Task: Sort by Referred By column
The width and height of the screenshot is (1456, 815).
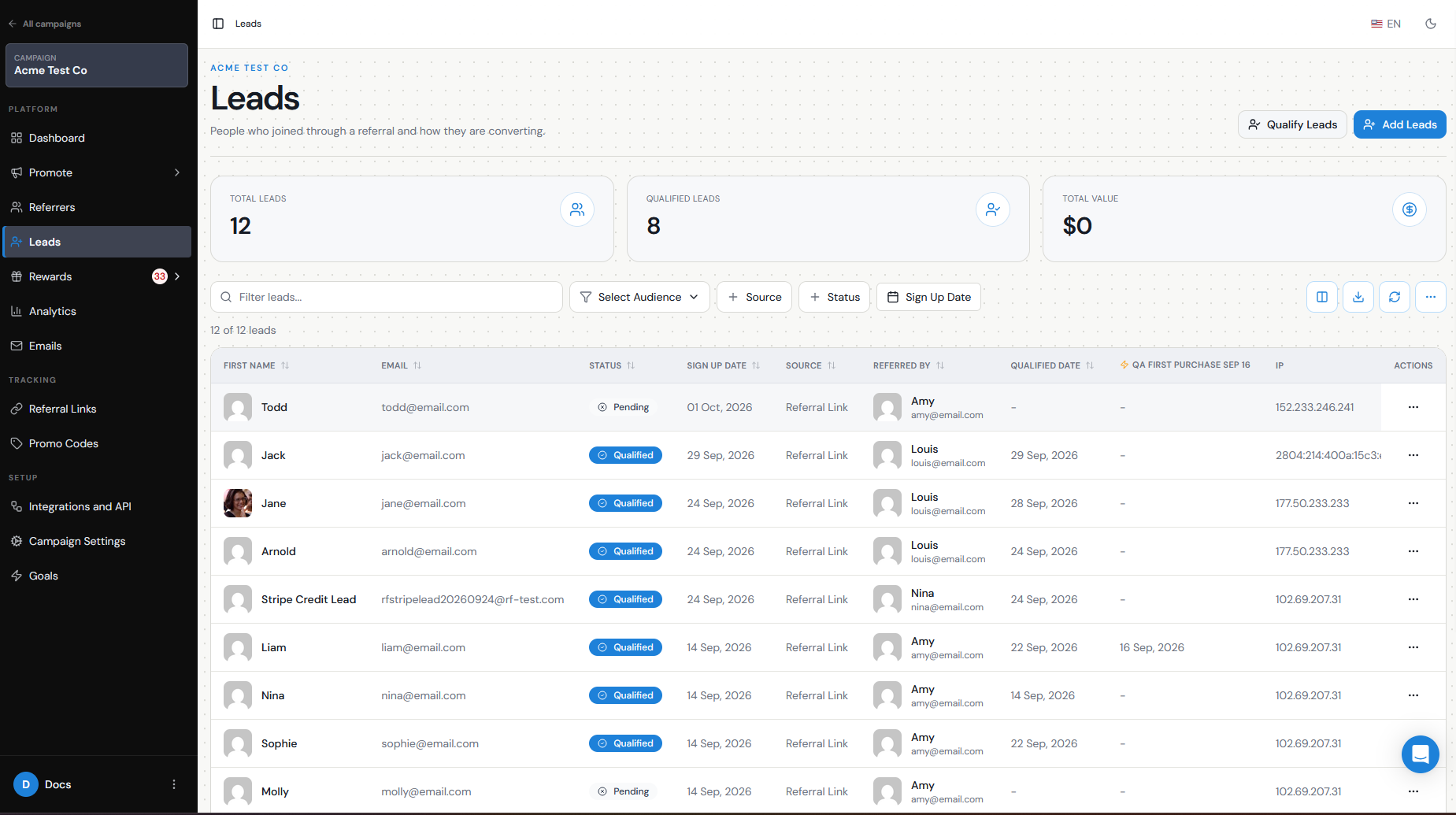Action: 909,365
